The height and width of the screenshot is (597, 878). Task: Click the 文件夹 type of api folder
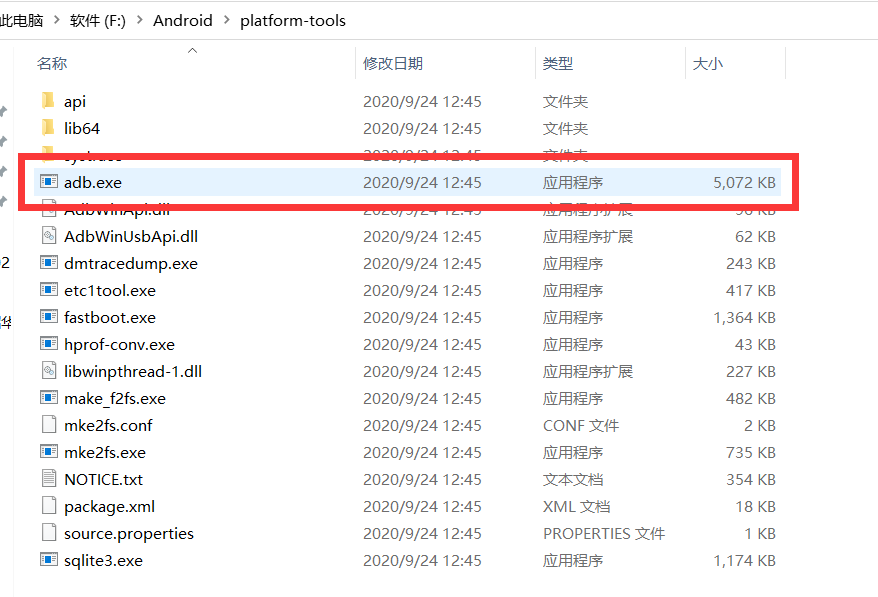coord(566,102)
